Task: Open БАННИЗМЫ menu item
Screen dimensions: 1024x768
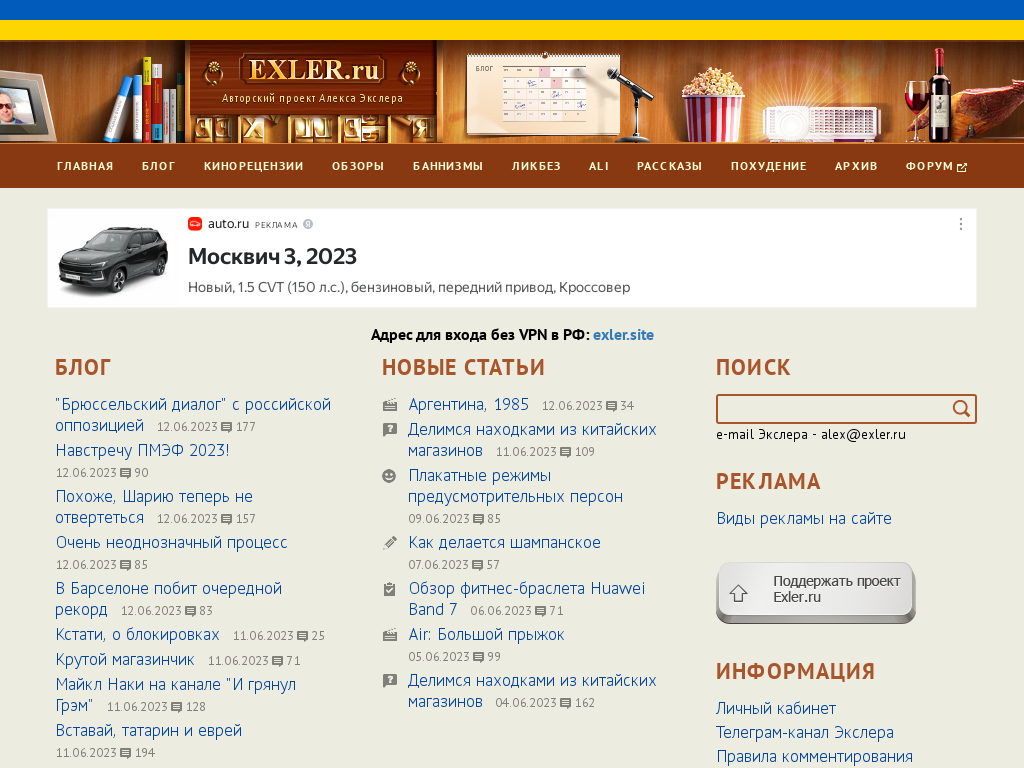Action: click(x=448, y=166)
